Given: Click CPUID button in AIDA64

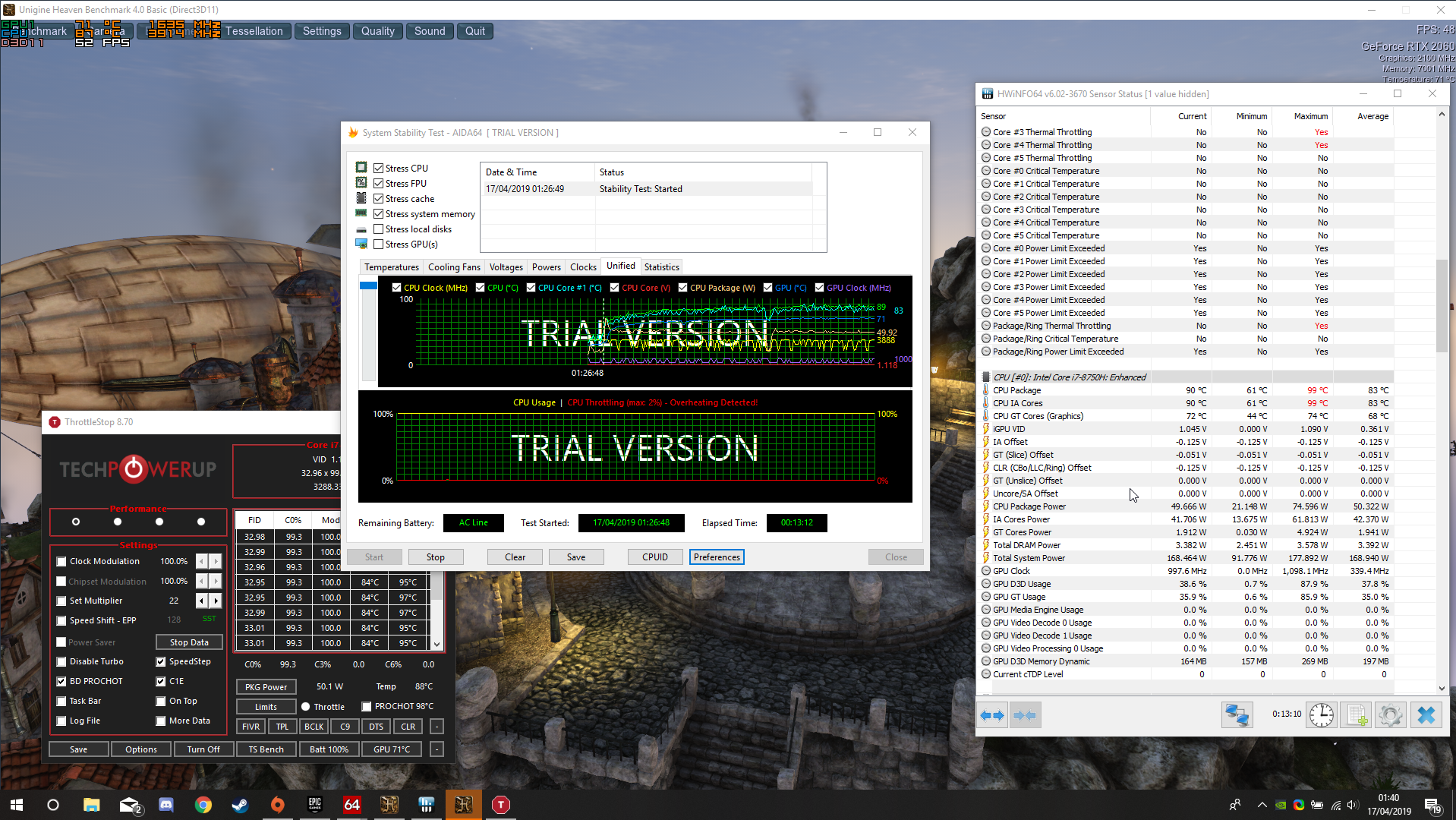Looking at the screenshot, I should [655, 557].
